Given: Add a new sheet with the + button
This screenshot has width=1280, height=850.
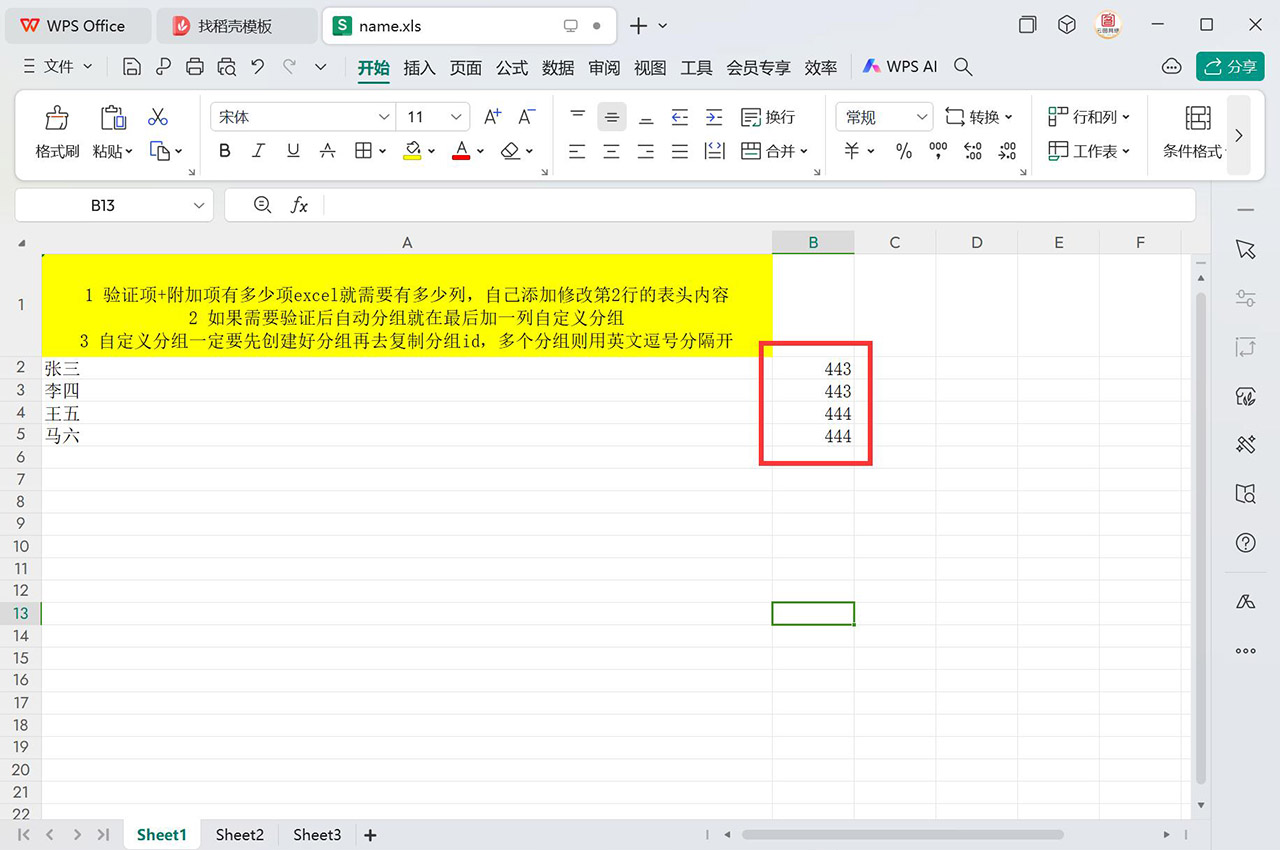Looking at the screenshot, I should point(369,834).
